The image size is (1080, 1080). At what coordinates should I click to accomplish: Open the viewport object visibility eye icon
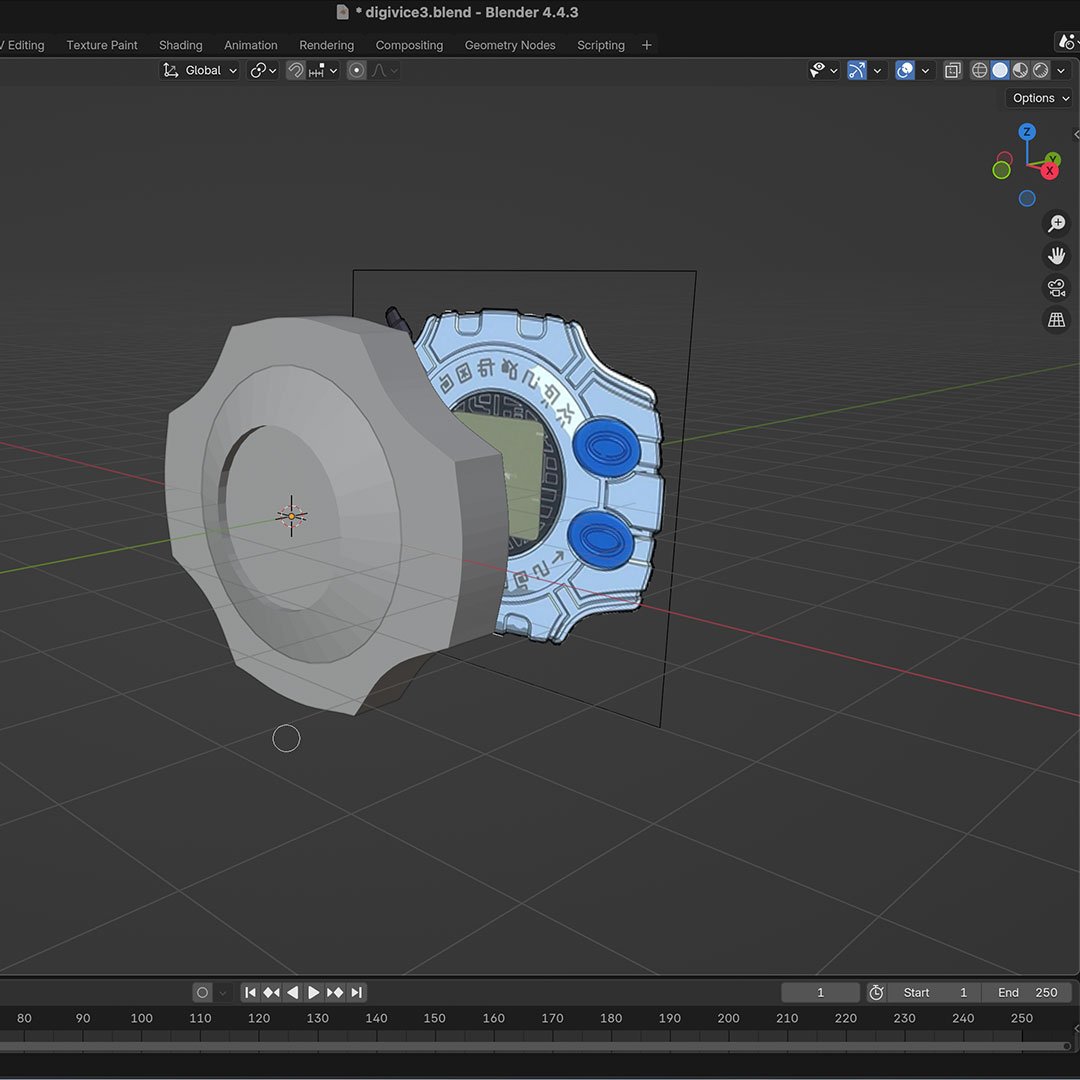click(x=818, y=70)
